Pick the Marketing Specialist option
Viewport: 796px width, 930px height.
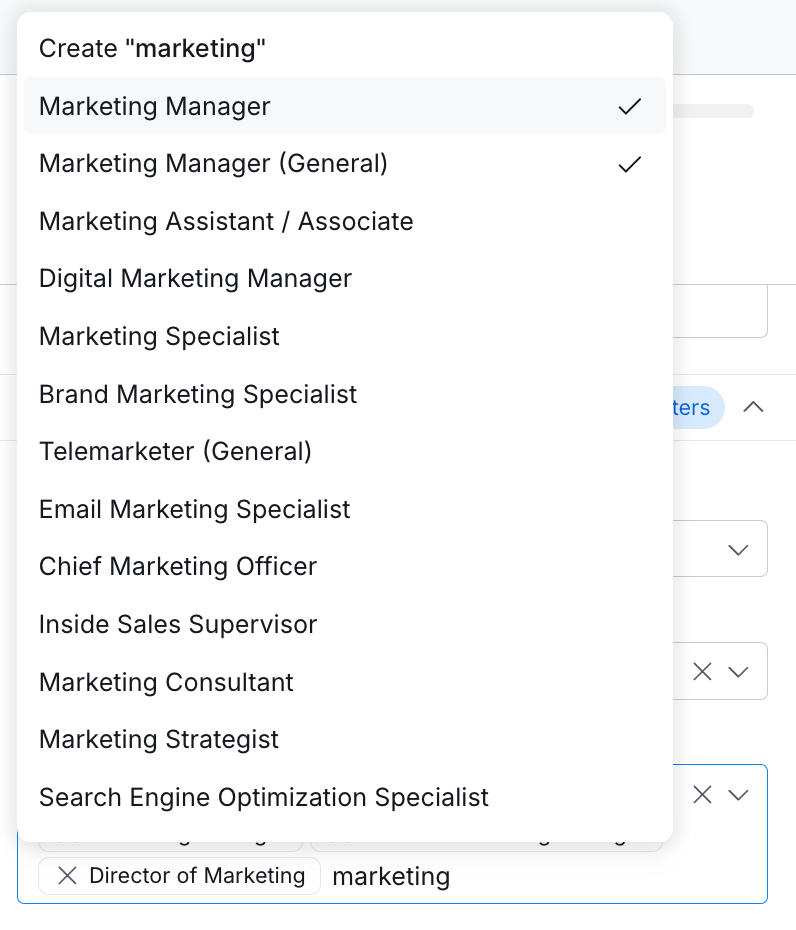pos(160,336)
